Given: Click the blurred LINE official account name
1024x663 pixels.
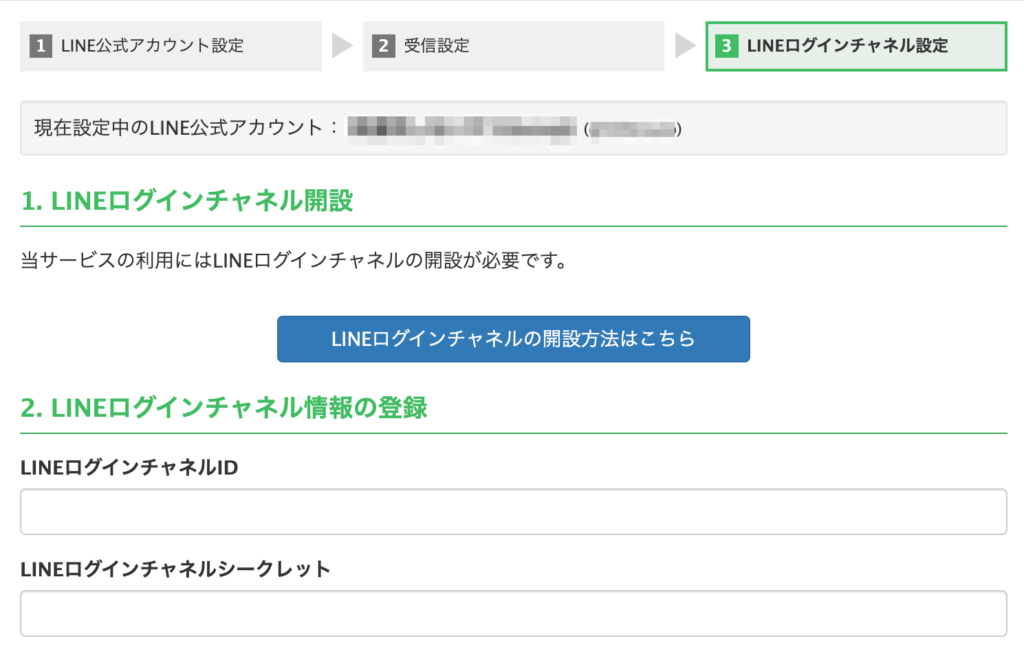Looking at the screenshot, I should [x=462, y=128].
